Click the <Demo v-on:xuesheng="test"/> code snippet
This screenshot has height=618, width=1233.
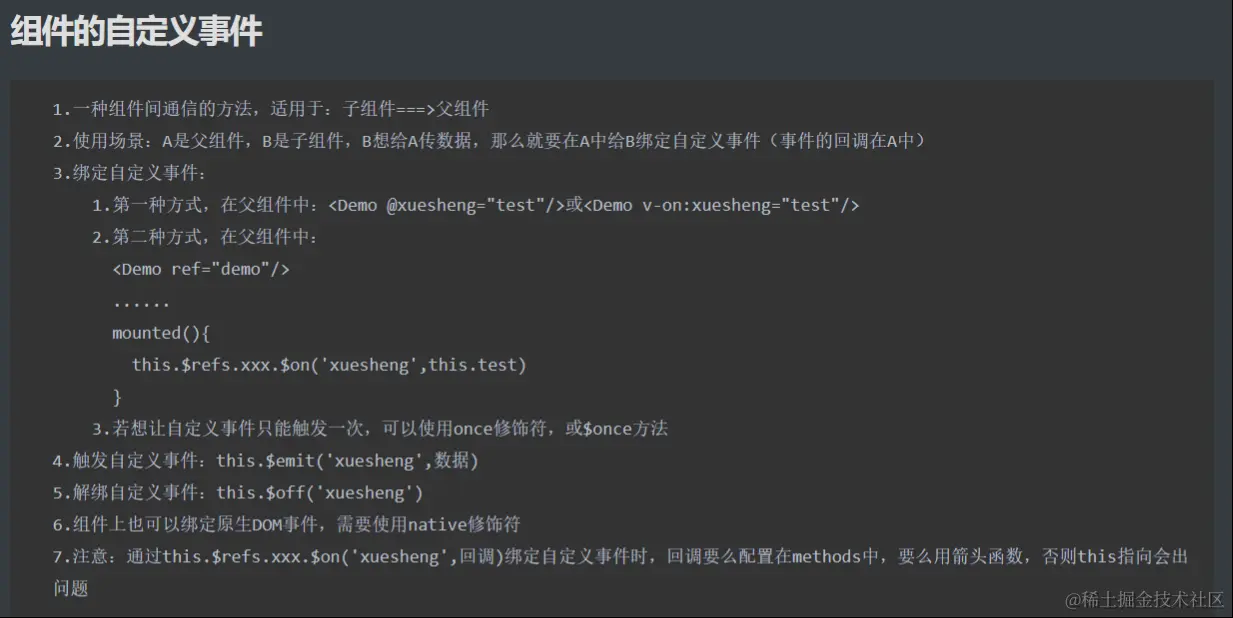coord(722,205)
